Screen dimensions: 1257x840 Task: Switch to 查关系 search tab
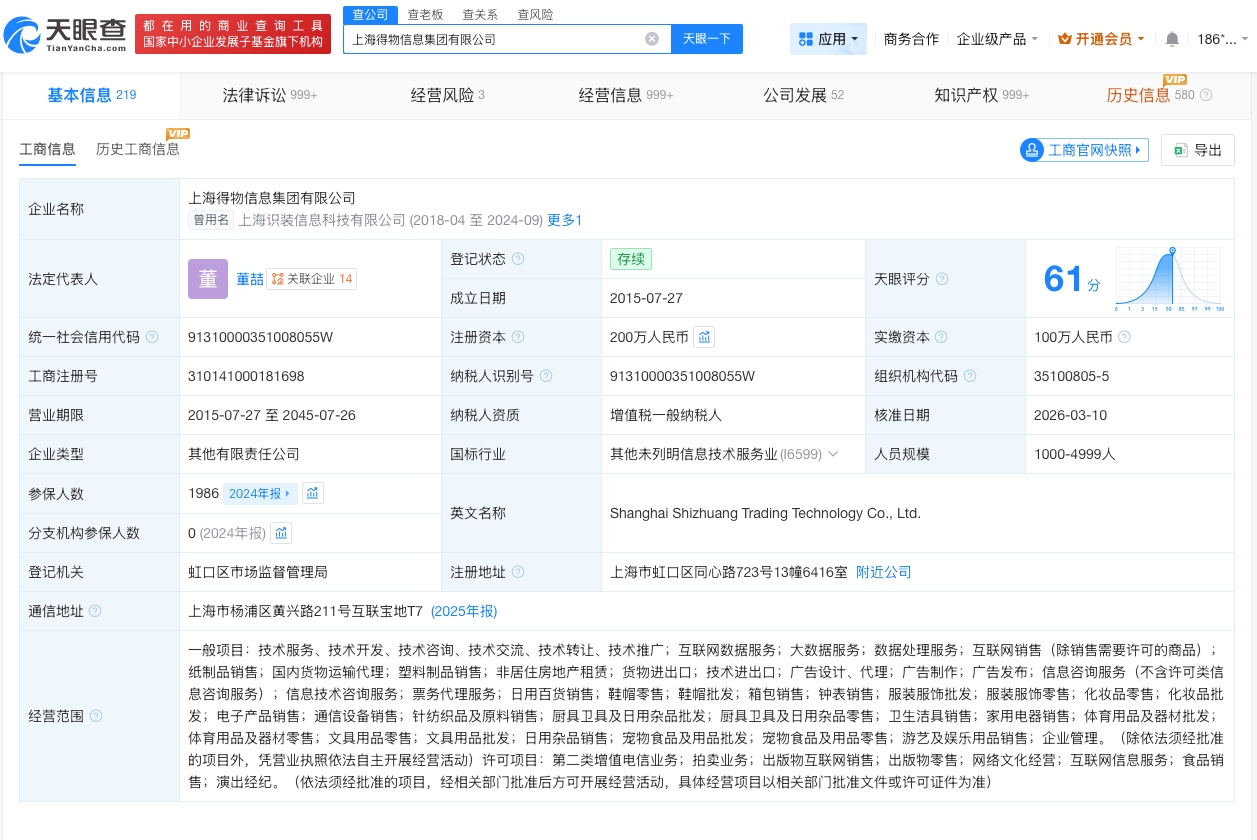click(x=480, y=15)
